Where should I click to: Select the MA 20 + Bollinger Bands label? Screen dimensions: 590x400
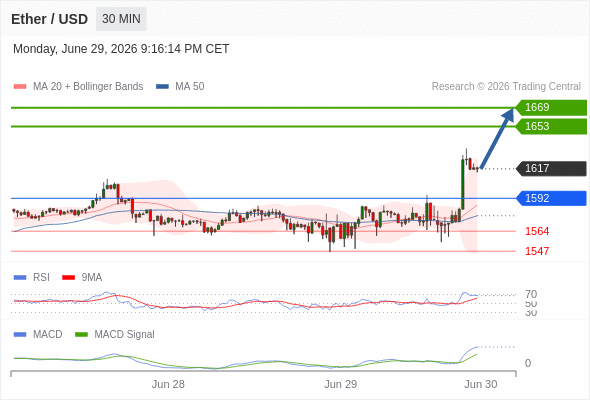pyautogui.click(x=88, y=87)
